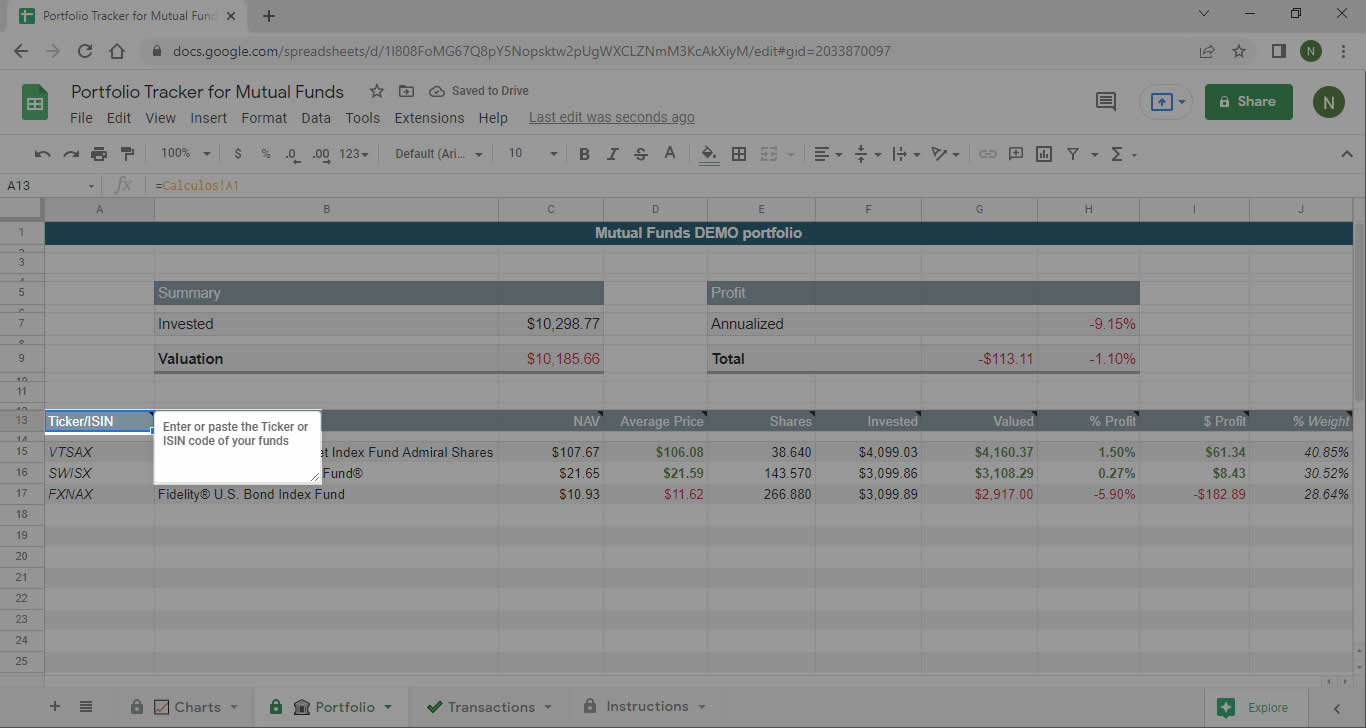Viewport: 1366px width, 728px height.
Task: Toggle bold formatting
Action: tap(584, 153)
